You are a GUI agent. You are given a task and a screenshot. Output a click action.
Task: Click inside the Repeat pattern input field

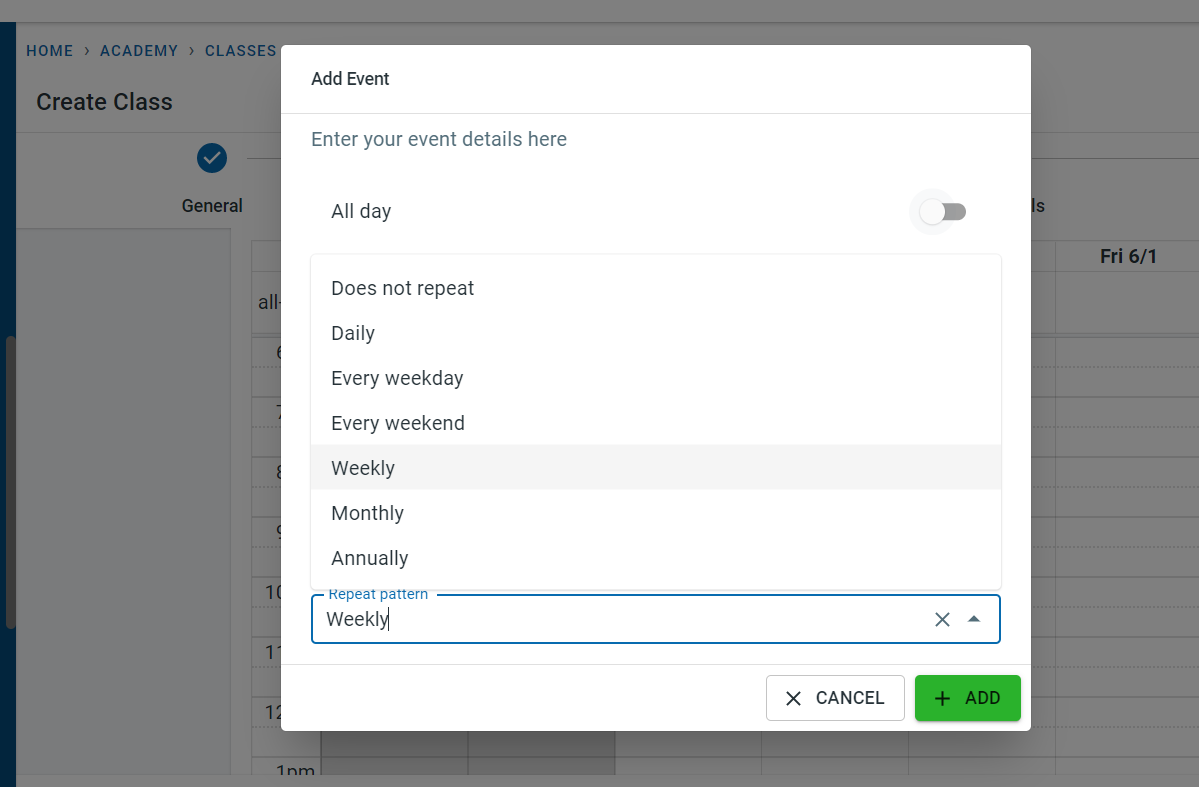620,620
